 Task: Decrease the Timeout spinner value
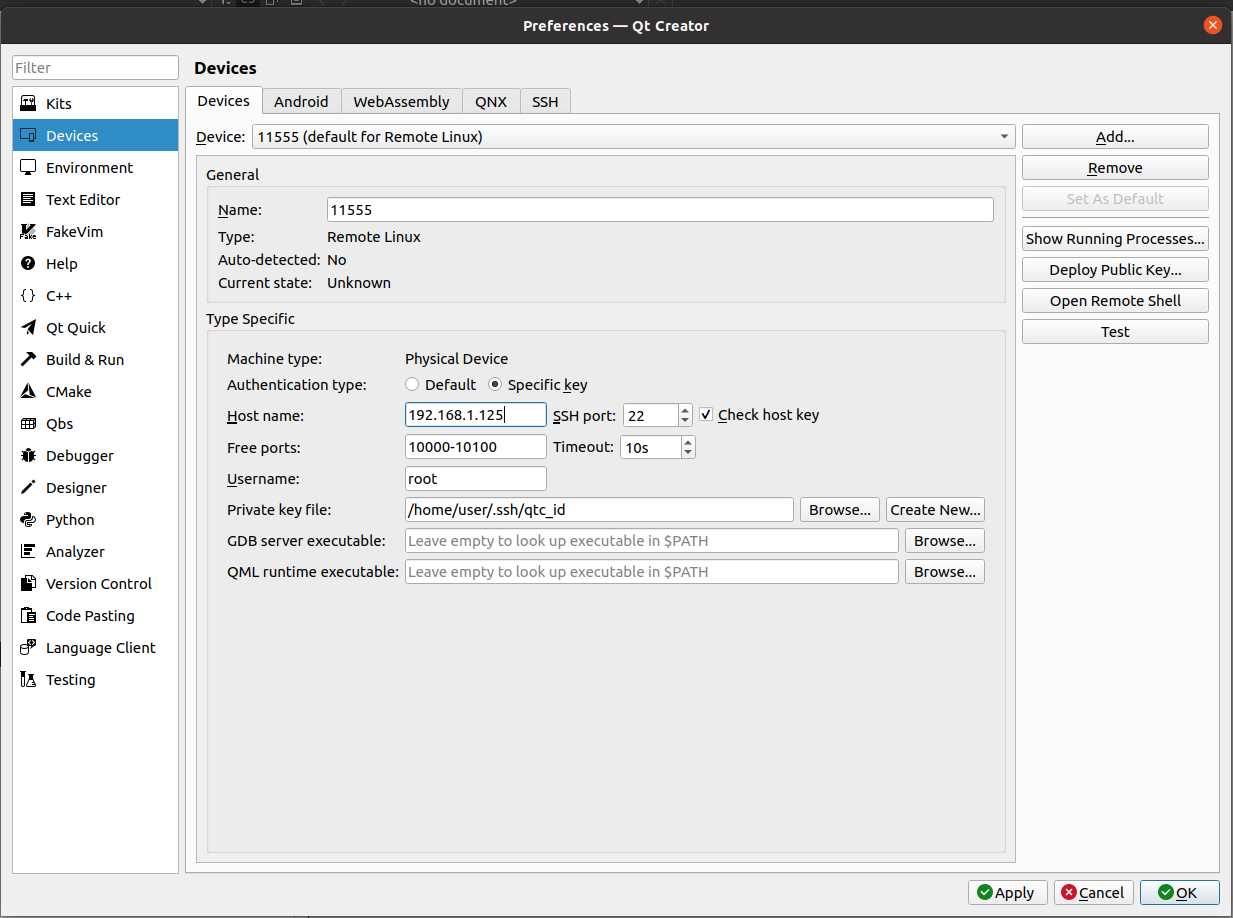pos(688,453)
